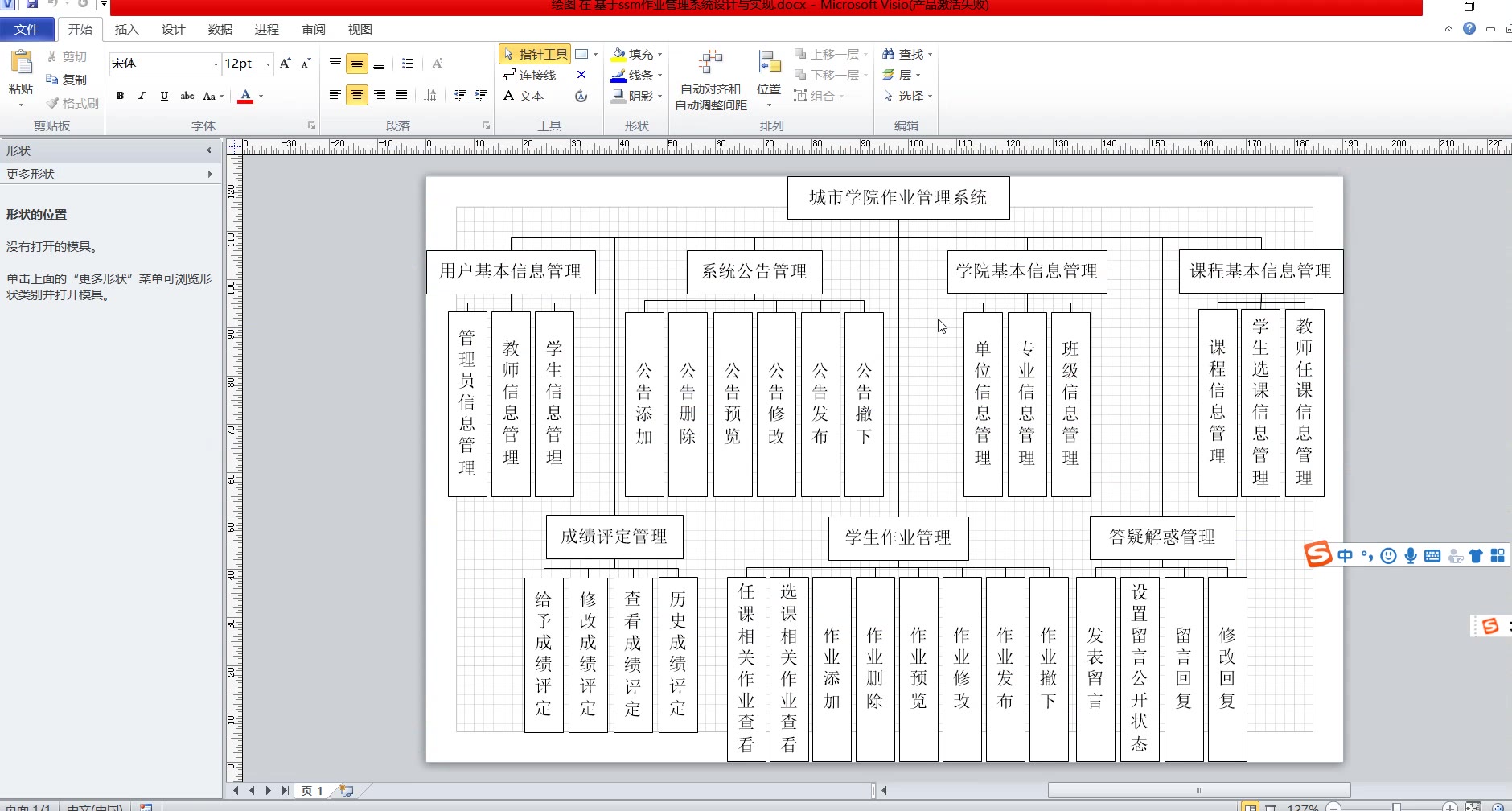Click the bullet list icon
Viewport: 1512px width, 811px height.
(x=408, y=64)
